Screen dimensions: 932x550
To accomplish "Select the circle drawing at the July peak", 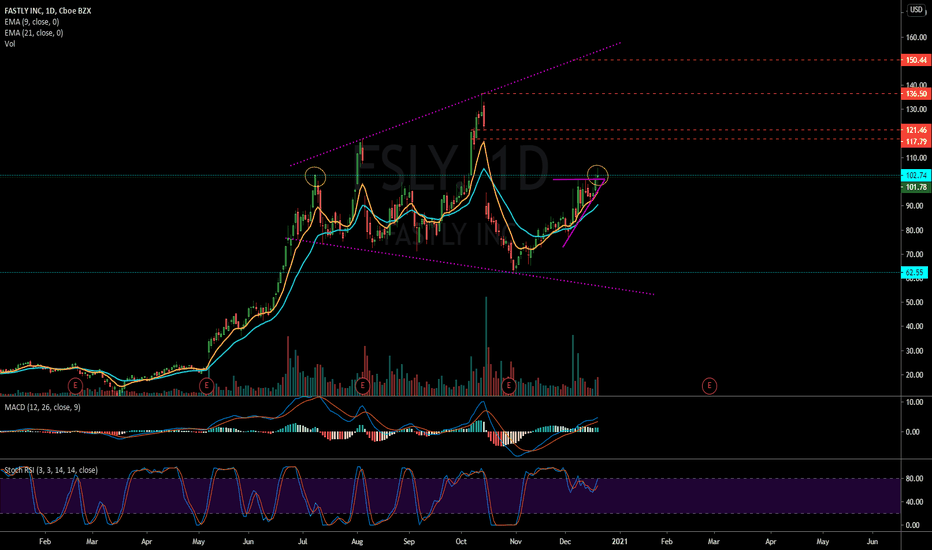I will [316, 177].
